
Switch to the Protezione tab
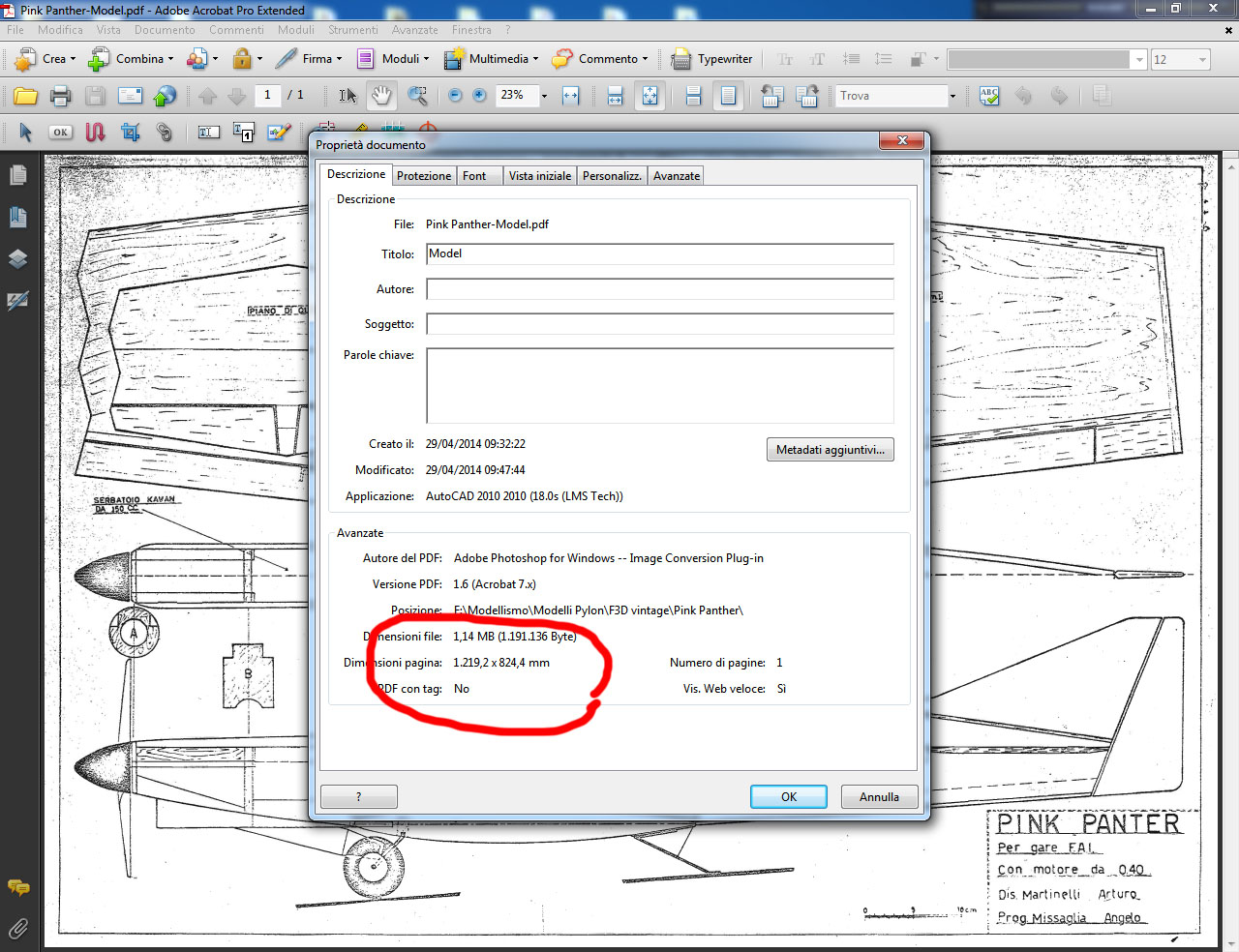pyautogui.click(x=424, y=176)
